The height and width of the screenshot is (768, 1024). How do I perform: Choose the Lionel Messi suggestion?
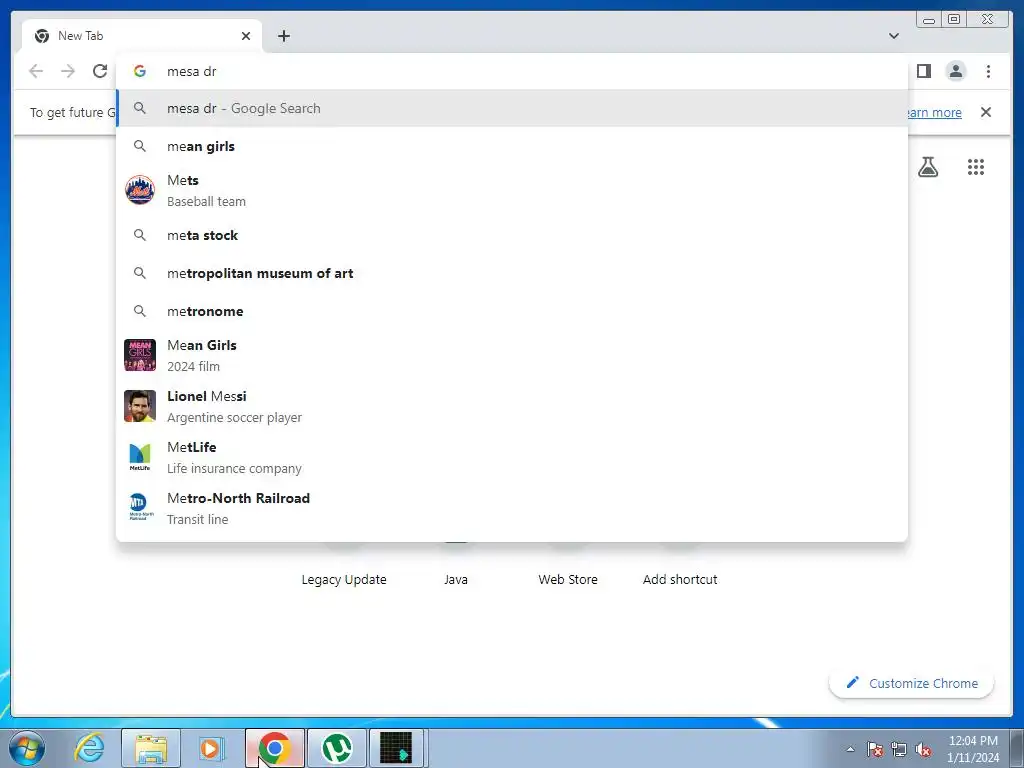pos(512,406)
